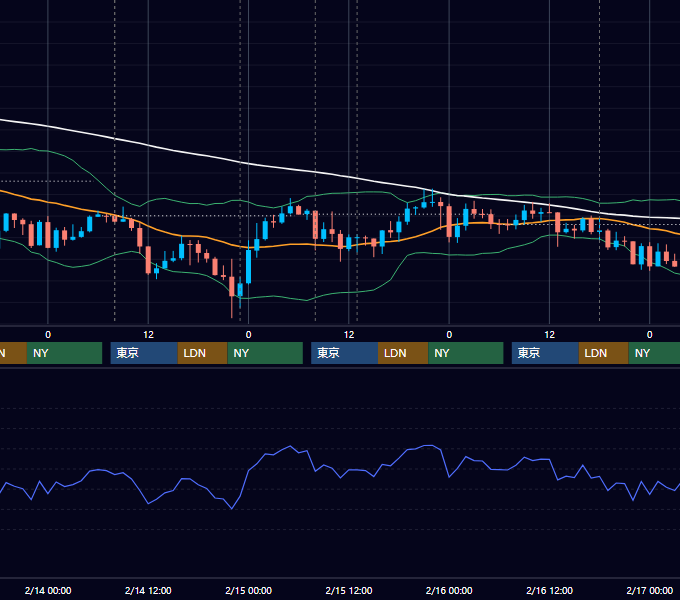
Task: Click the hour label 0 above 2/16 00:00
Action: [x=449, y=335]
